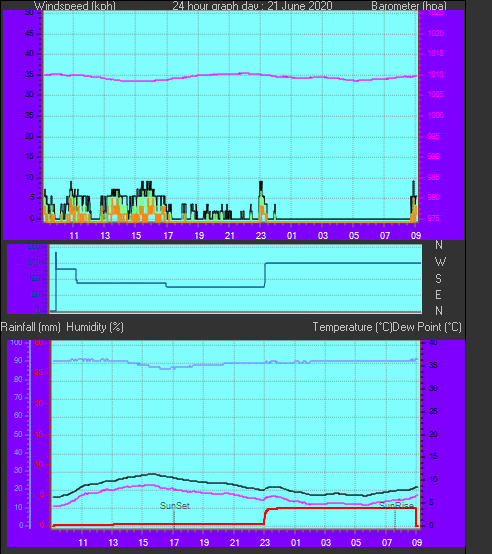This screenshot has width=492, height=554.
Task: Click the Windspeed (kph) axis title
Action: pos(75,6)
